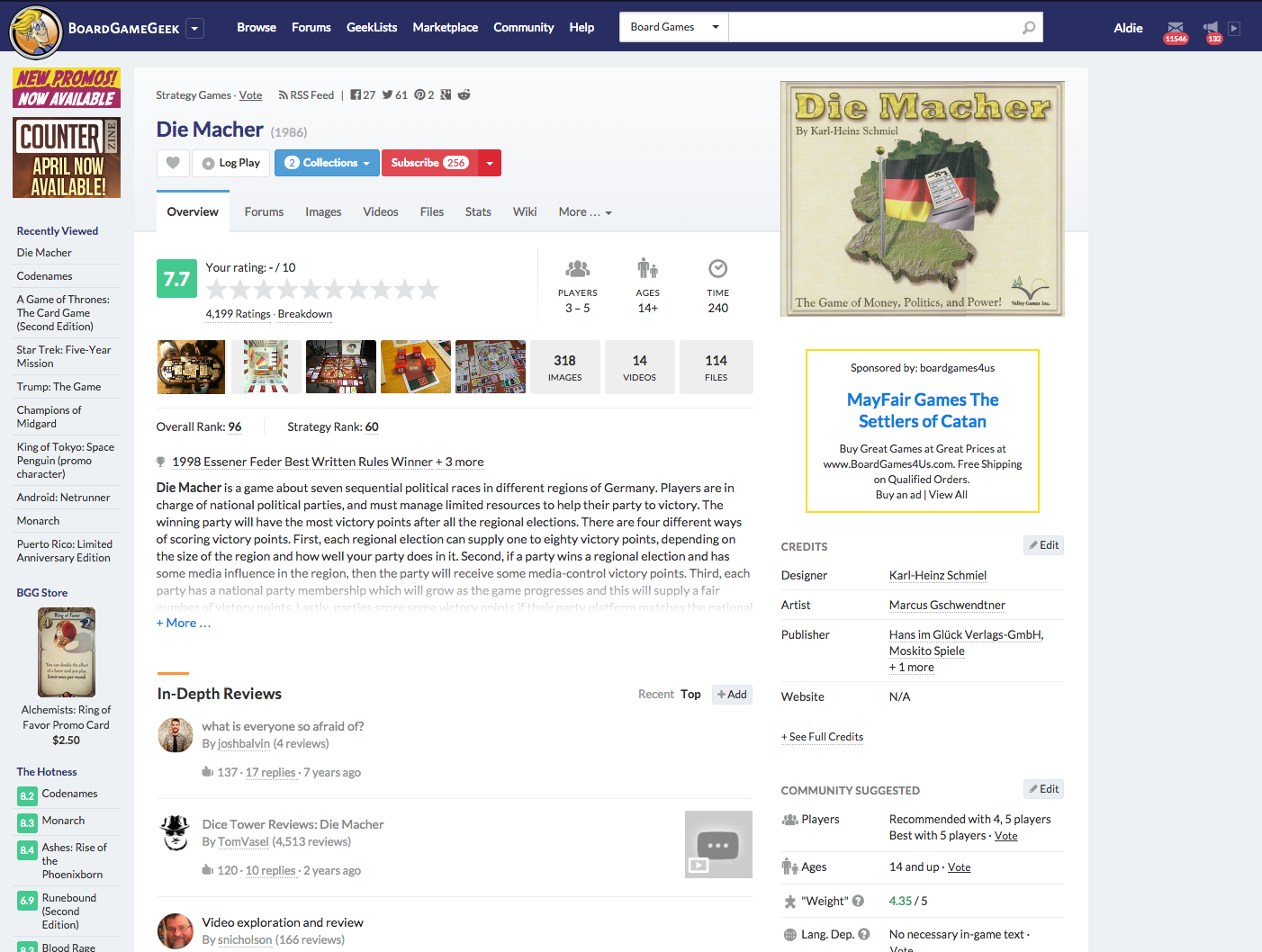This screenshot has width=1262, height=952.
Task: Open the GeekLists menu
Action: pos(372,28)
